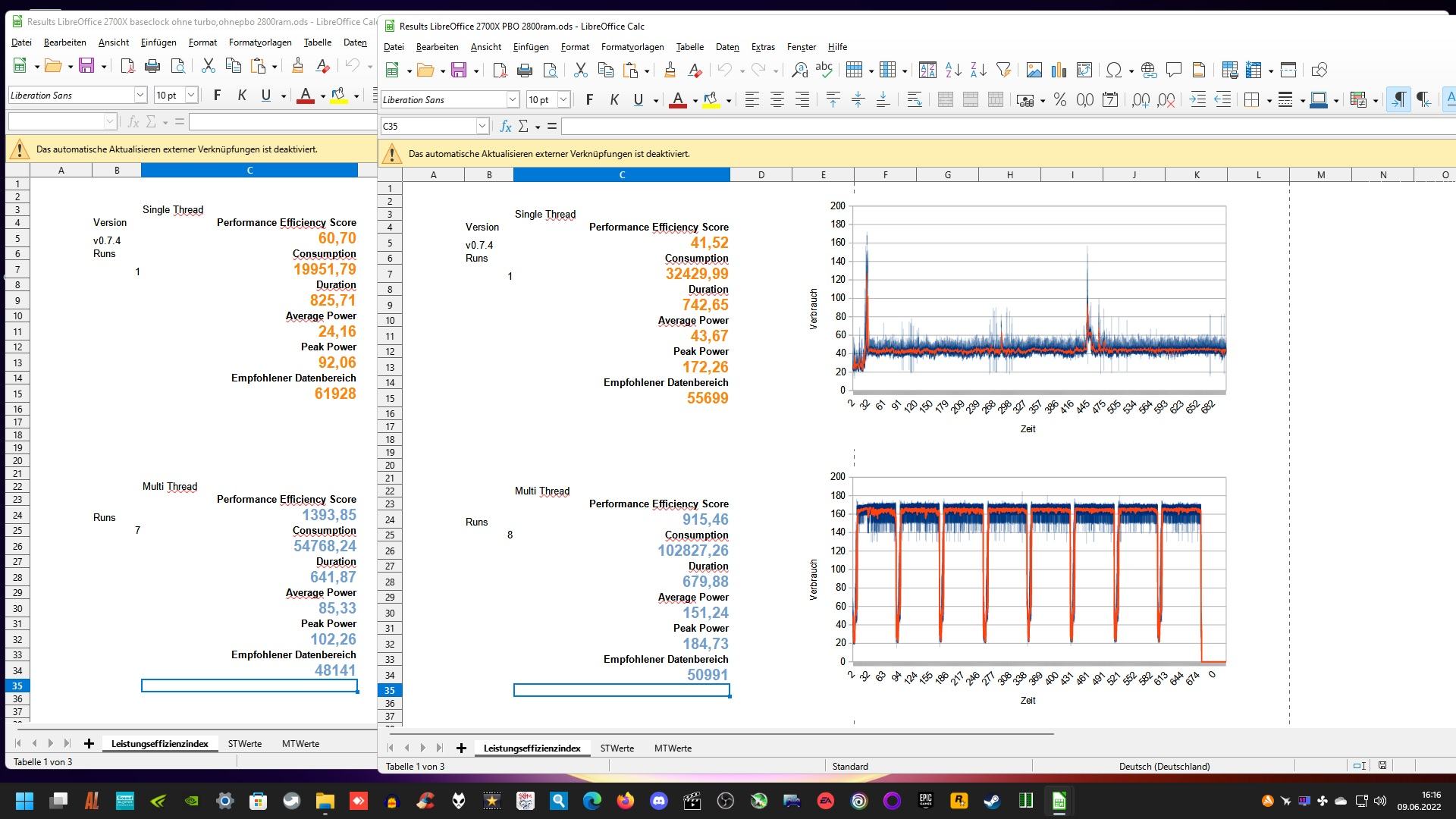Image resolution: width=1456 pixels, height=819 pixels.
Task: Open the Extras menu
Action: click(x=763, y=47)
